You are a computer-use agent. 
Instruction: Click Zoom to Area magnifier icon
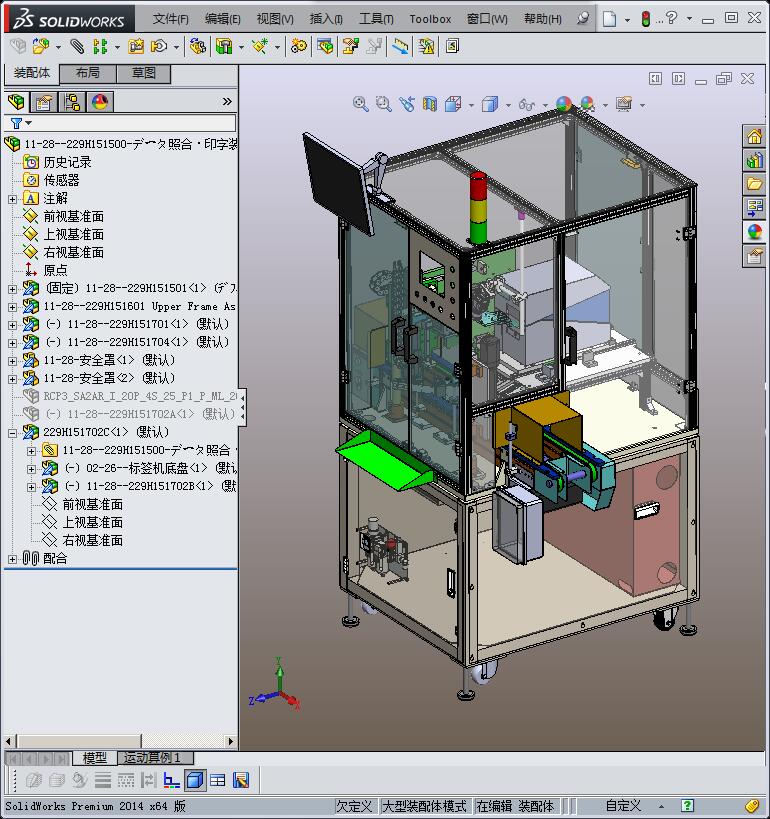383,104
